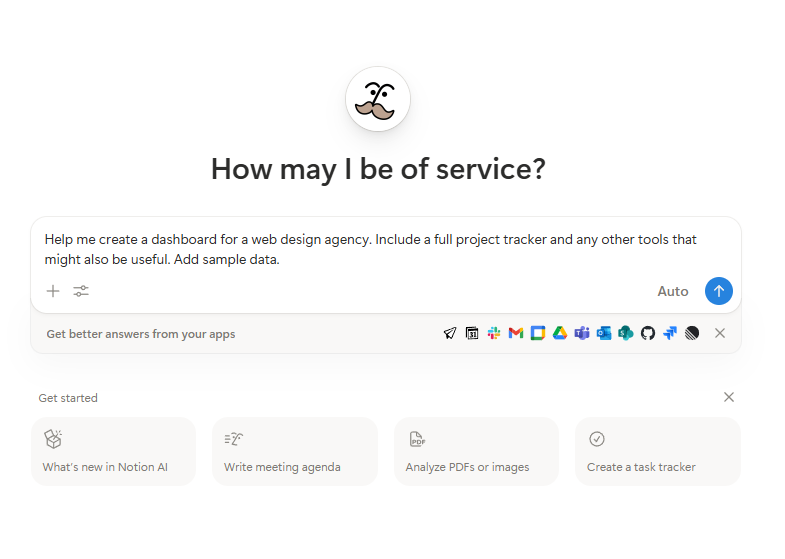Connect the Notion Calendar app icon

472,333
